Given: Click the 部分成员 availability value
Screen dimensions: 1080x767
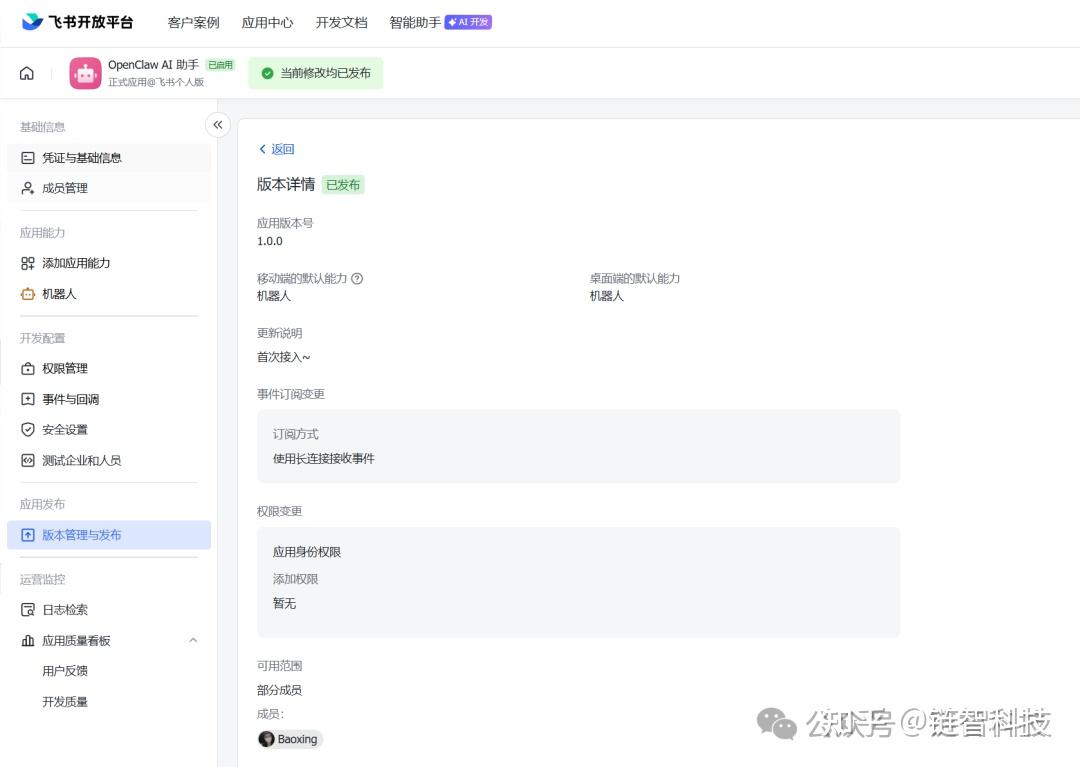Looking at the screenshot, I should (x=280, y=690).
